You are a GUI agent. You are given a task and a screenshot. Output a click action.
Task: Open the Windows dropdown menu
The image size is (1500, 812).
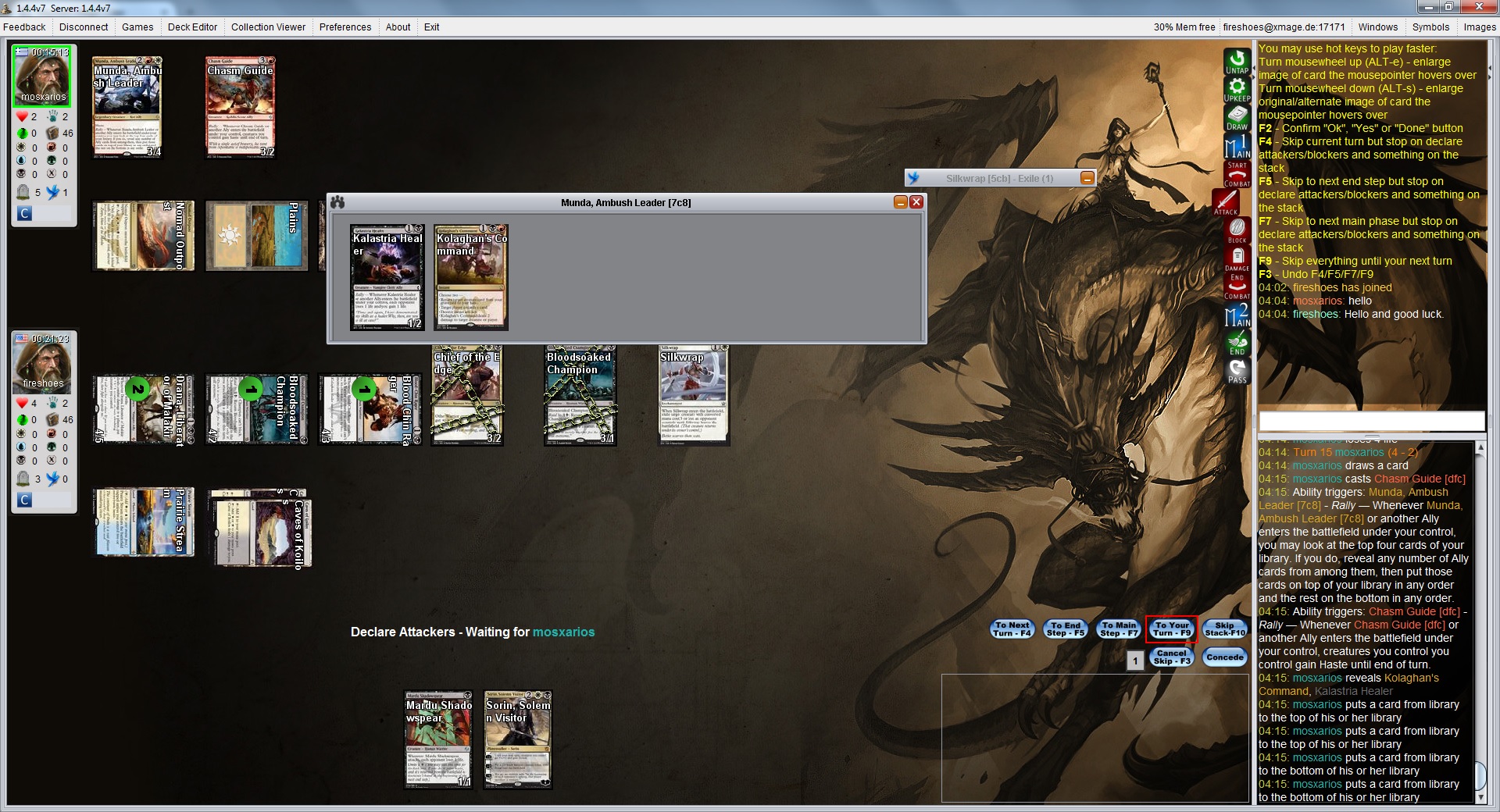coord(1377,27)
